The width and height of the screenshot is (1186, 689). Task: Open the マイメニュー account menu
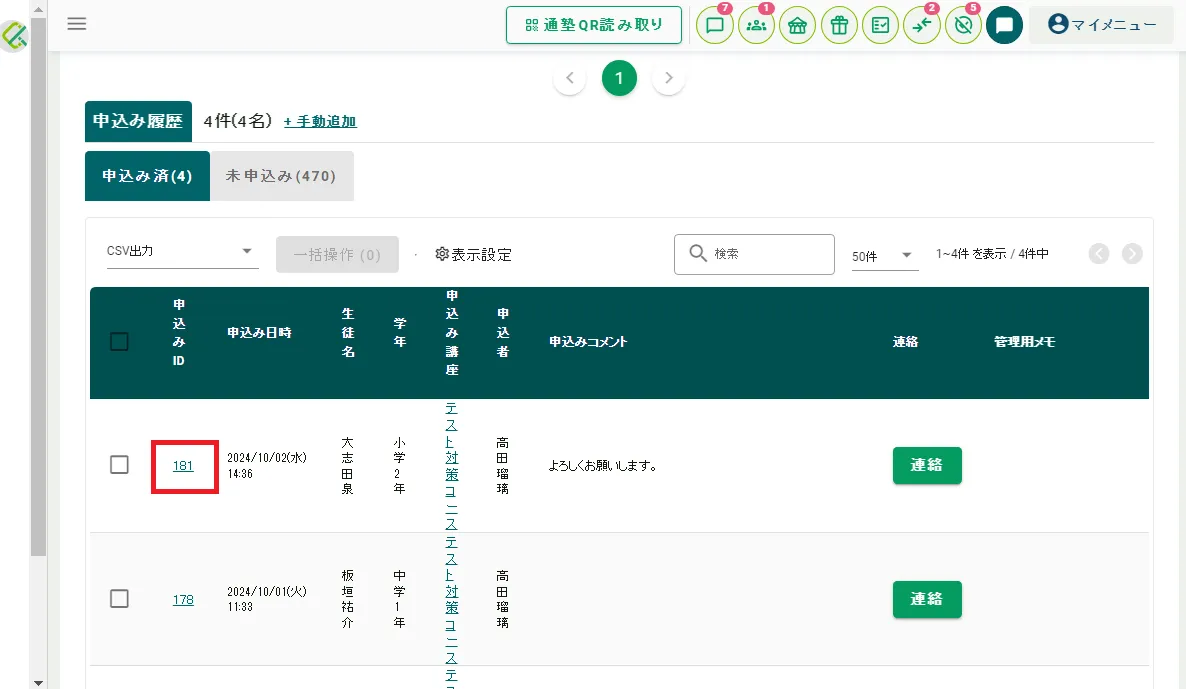[1101, 25]
